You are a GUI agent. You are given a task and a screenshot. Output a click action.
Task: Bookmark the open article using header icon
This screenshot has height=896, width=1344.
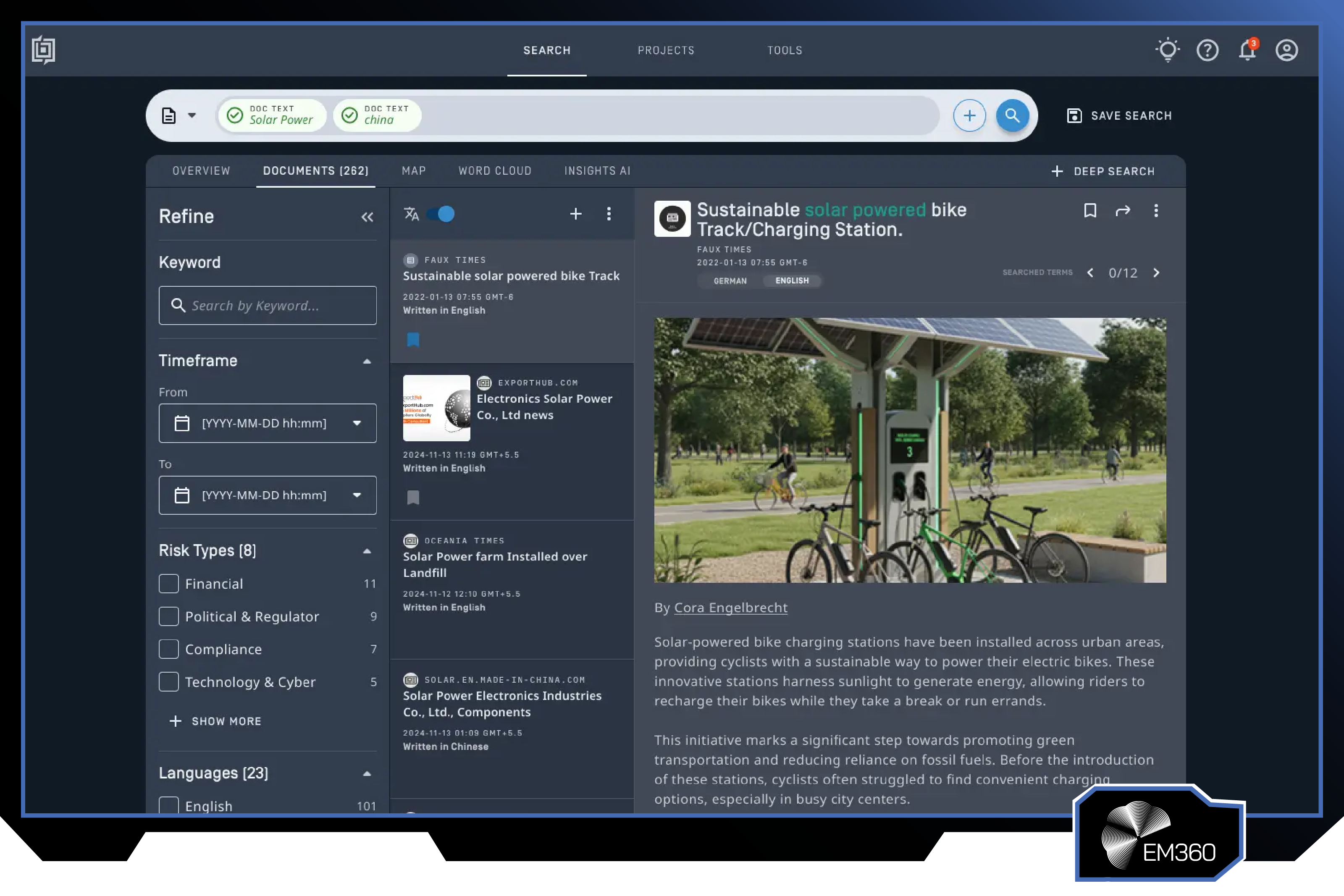click(1090, 211)
